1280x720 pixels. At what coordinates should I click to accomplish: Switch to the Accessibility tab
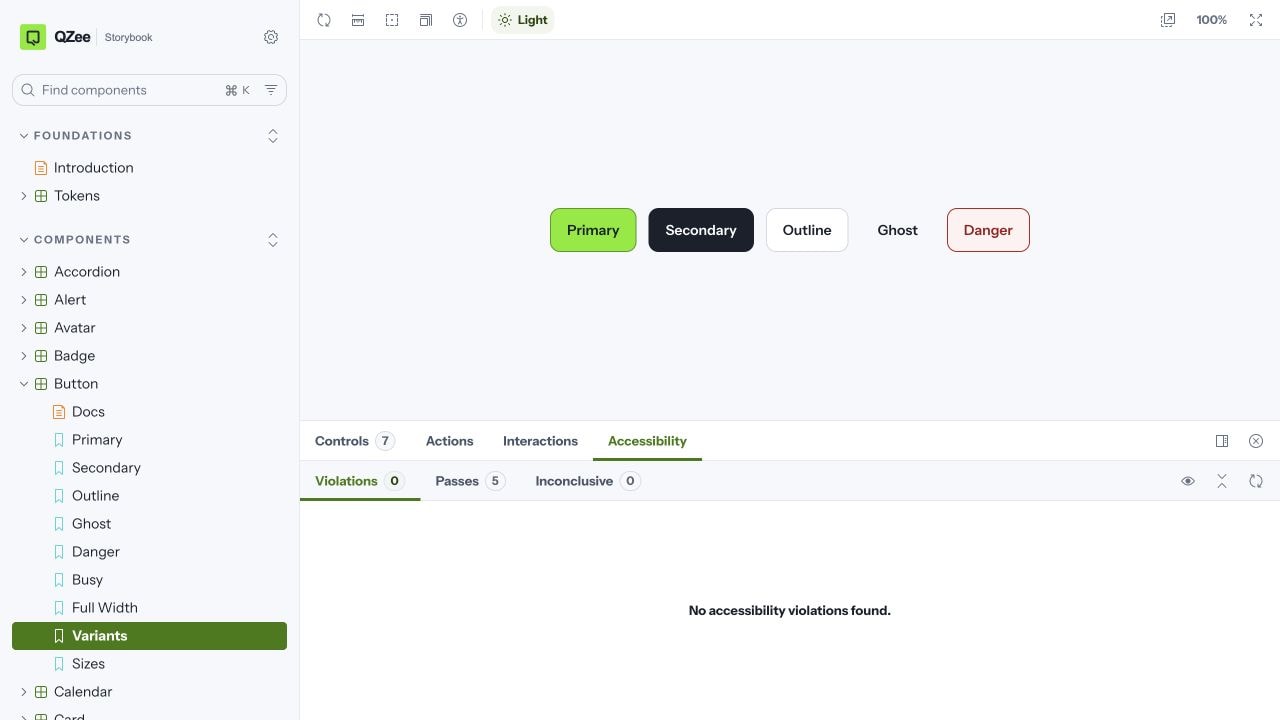(647, 441)
